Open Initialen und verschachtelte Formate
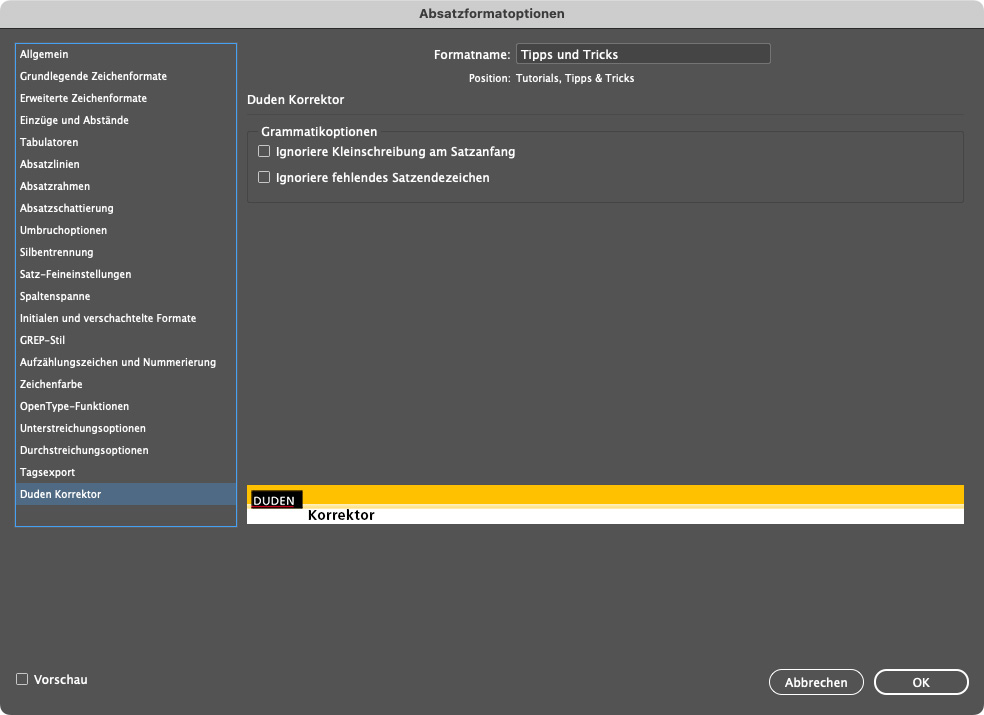Image resolution: width=984 pixels, height=715 pixels. click(x=126, y=318)
